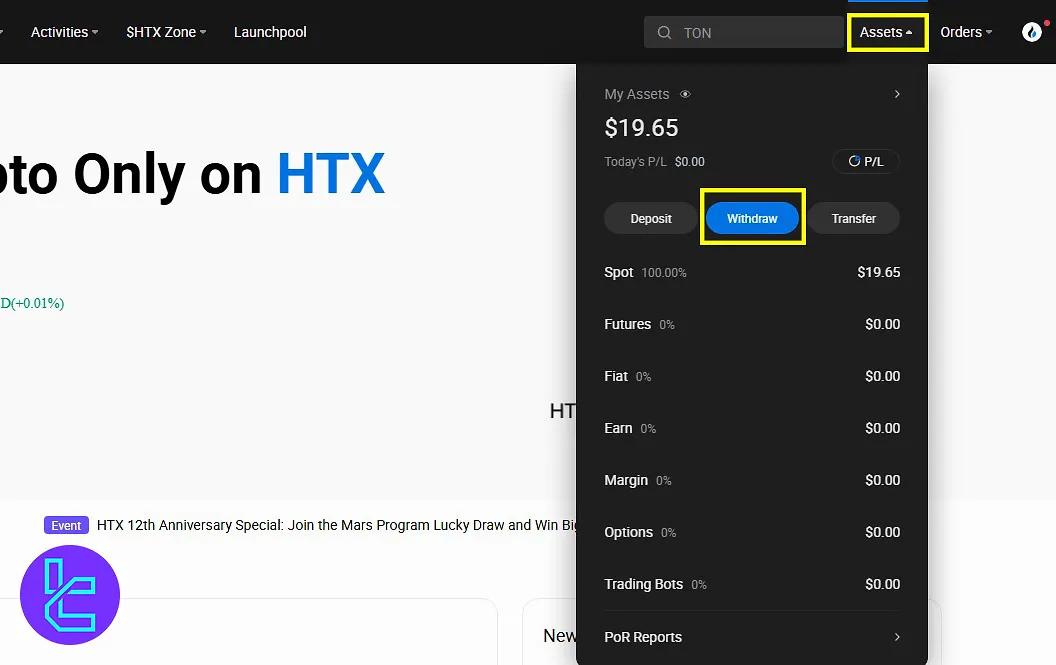Viewport: 1056px width, 665px height.
Task: Select the Futures account row
Action: [x=752, y=324]
